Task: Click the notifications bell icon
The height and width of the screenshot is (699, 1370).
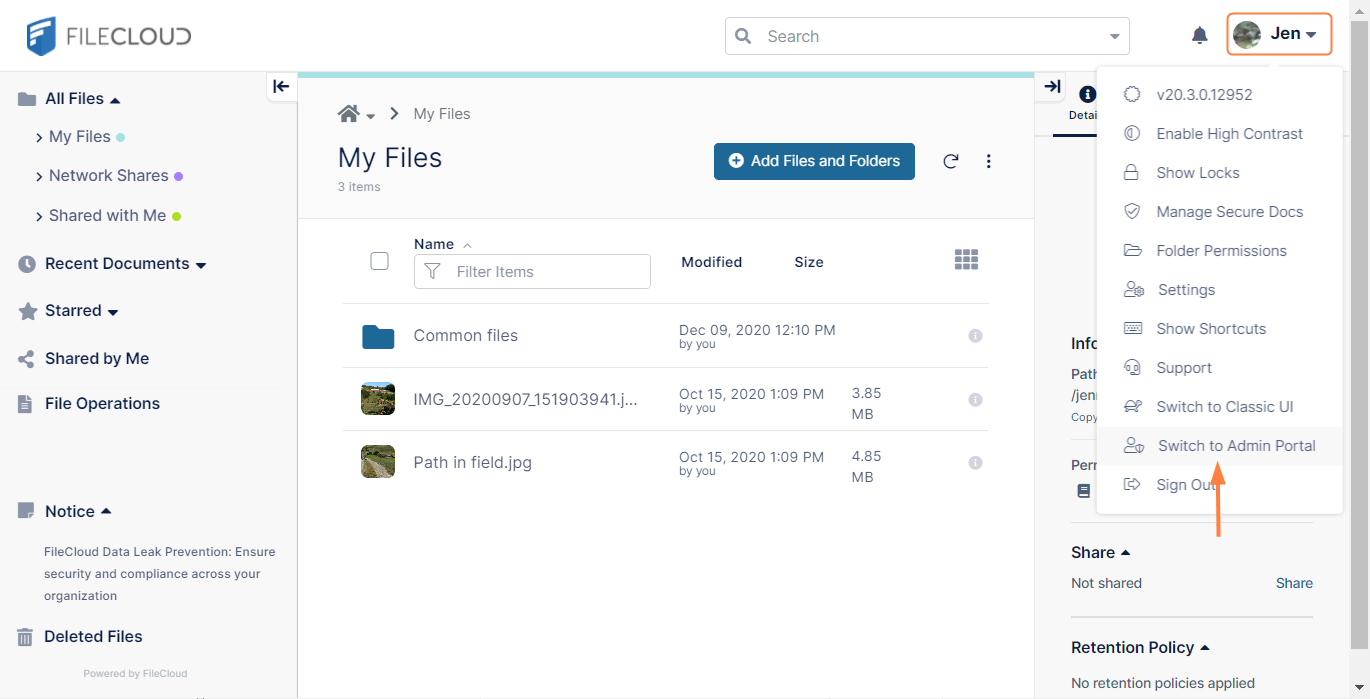Action: (x=1200, y=36)
